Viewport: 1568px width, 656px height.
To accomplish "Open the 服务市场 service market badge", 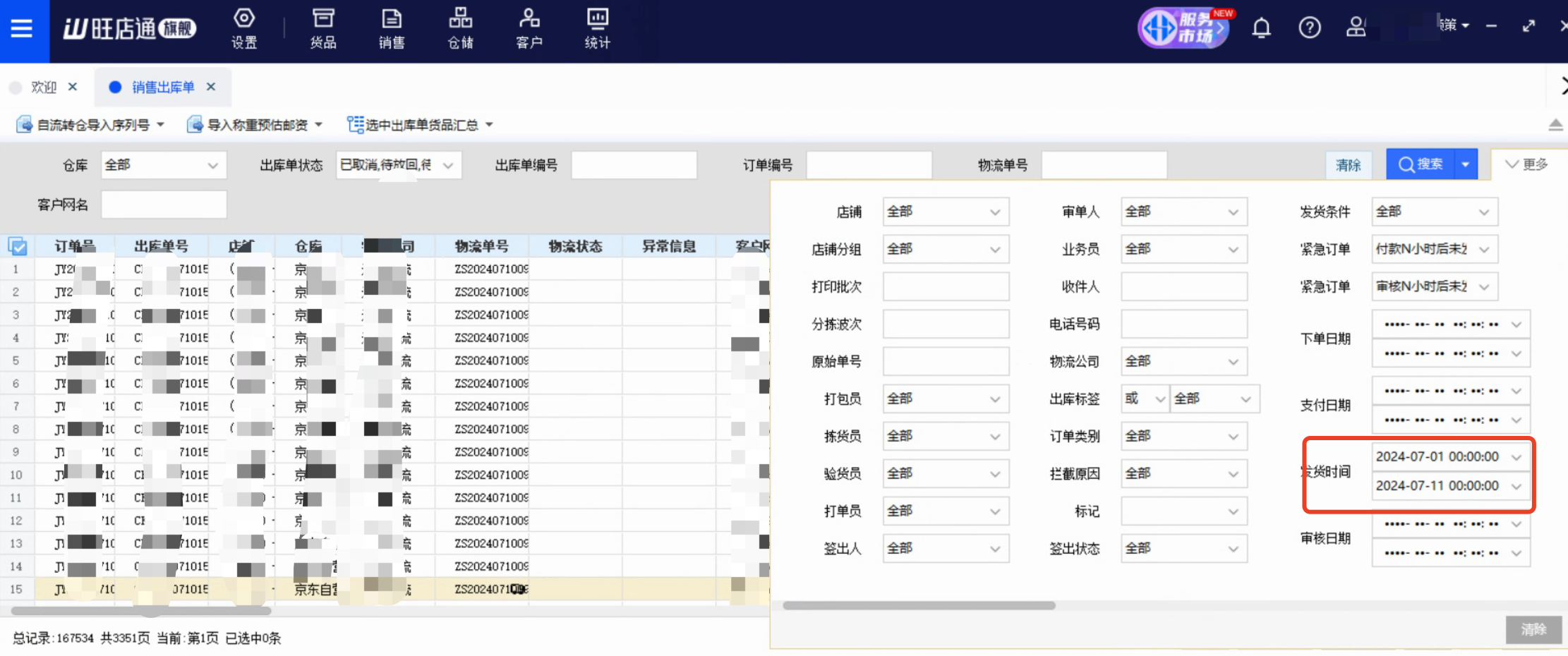I will [x=1183, y=28].
